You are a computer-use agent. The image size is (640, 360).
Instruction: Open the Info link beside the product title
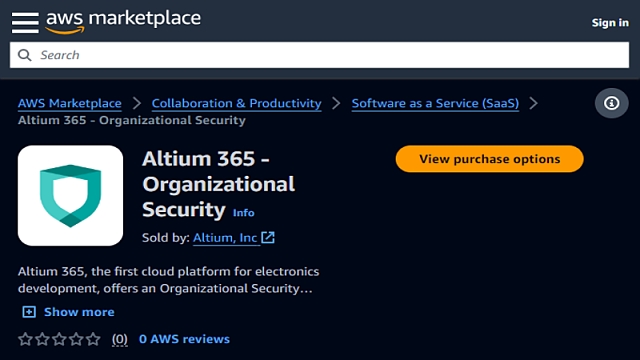point(243,213)
